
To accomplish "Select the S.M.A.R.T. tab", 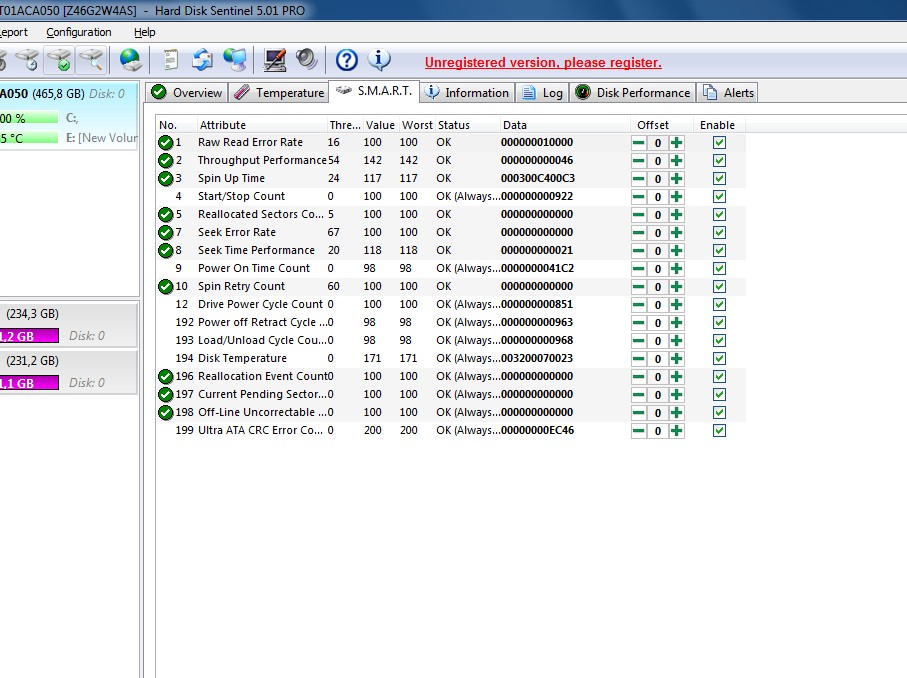I will click(x=374, y=91).
